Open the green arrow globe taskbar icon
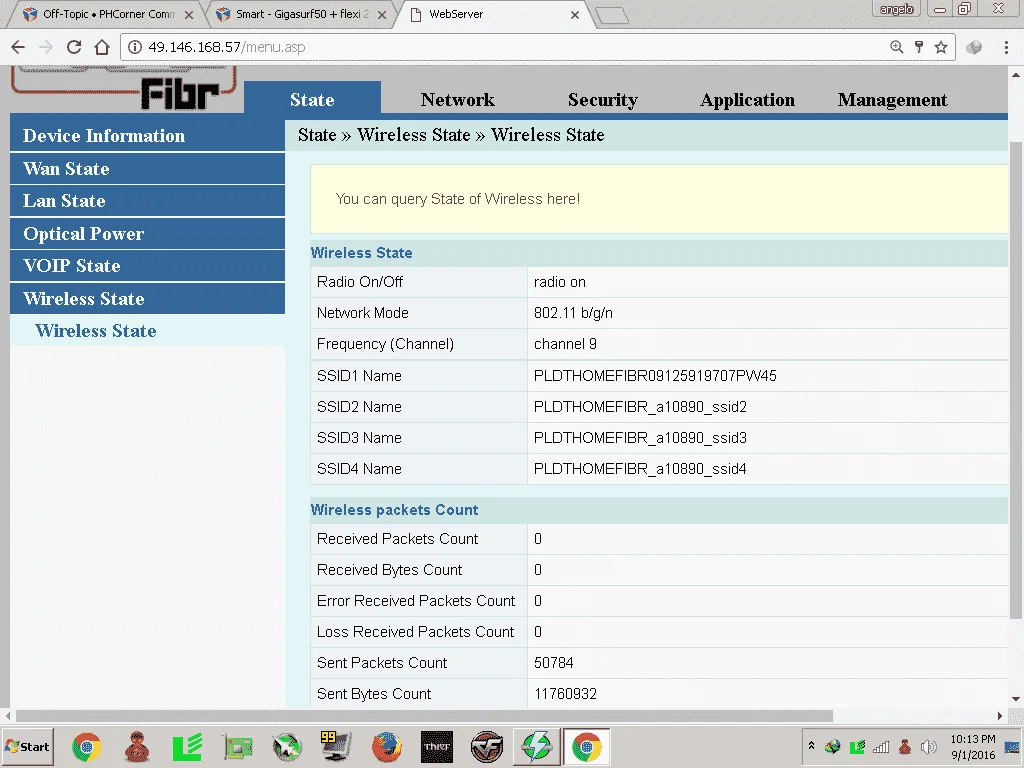The height and width of the screenshot is (768, 1024). [x=287, y=747]
